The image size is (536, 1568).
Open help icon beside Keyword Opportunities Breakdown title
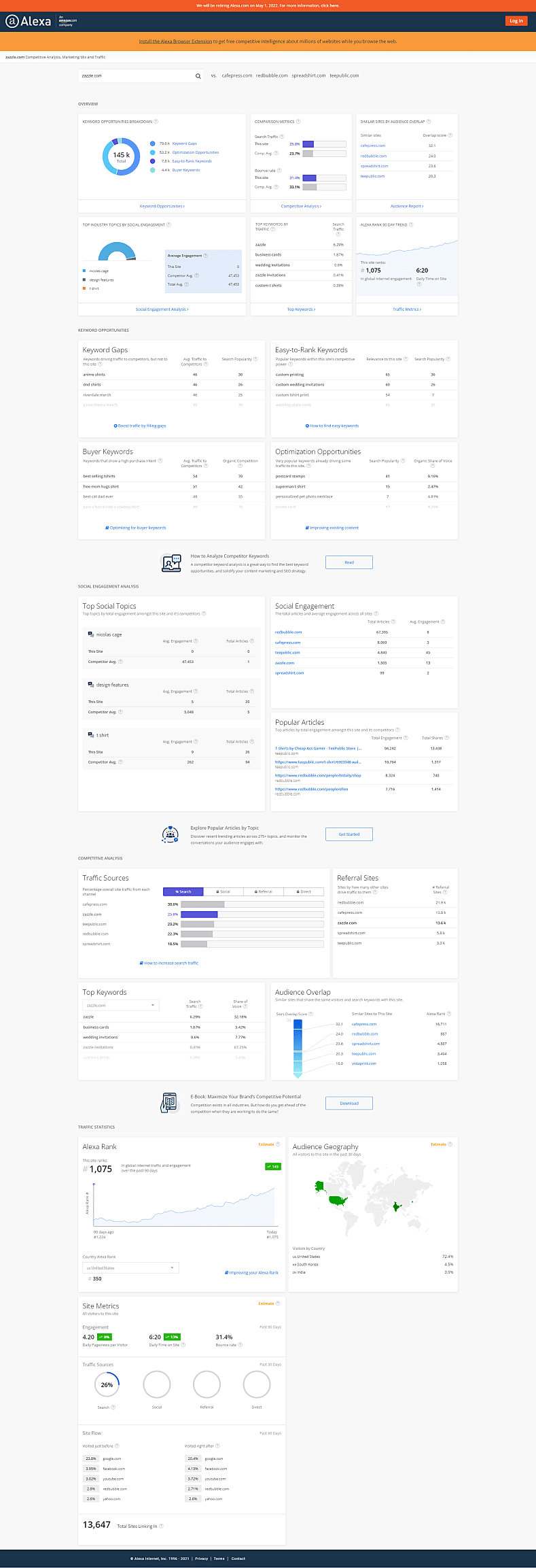tap(156, 122)
